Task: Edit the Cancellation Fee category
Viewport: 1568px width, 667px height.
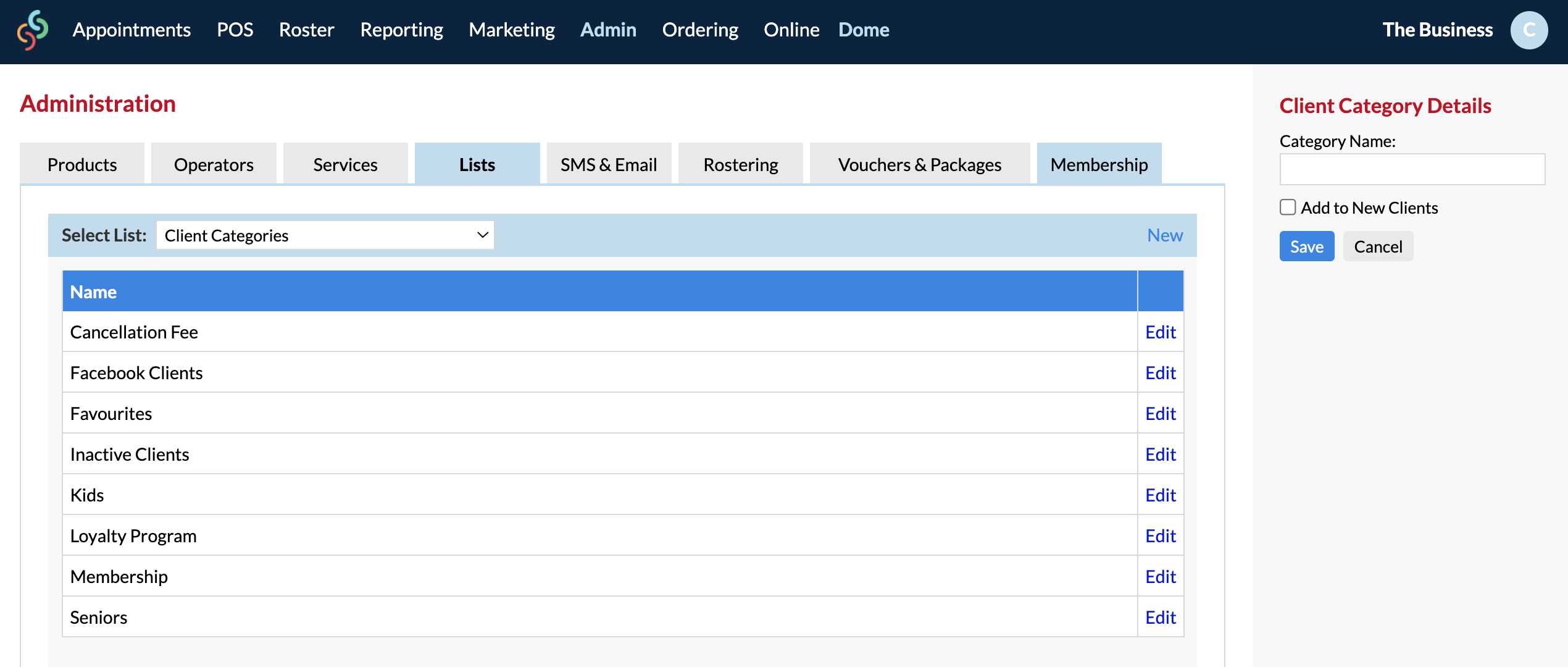Action: (x=1161, y=332)
